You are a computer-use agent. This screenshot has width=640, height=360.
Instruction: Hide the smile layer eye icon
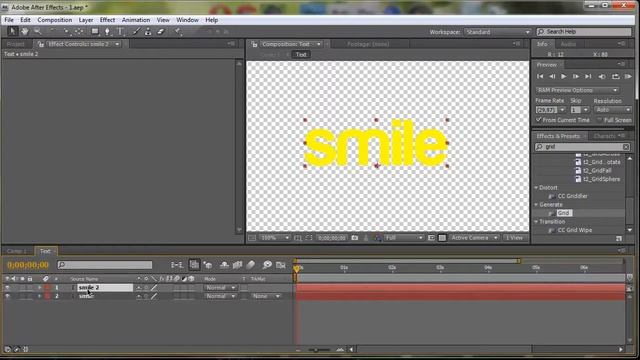tap(7, 296)
